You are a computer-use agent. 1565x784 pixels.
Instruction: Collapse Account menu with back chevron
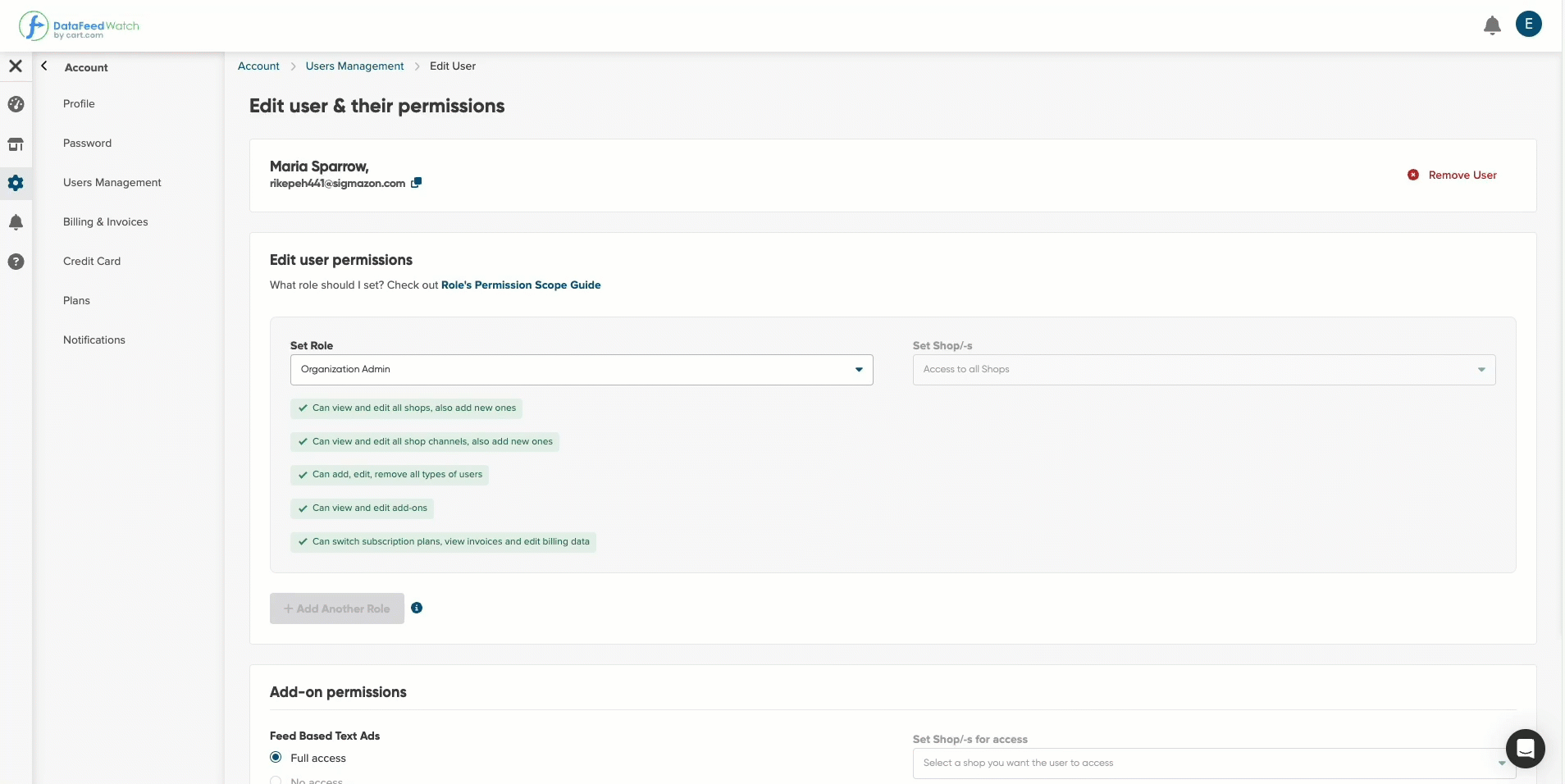point(44,66)
